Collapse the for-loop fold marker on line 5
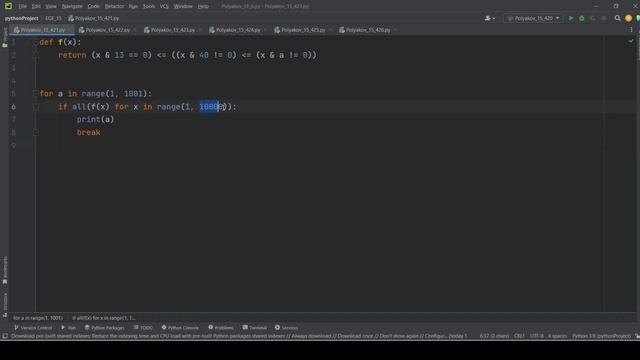Viewport: 640px width, 360px height. click(36, 94)
